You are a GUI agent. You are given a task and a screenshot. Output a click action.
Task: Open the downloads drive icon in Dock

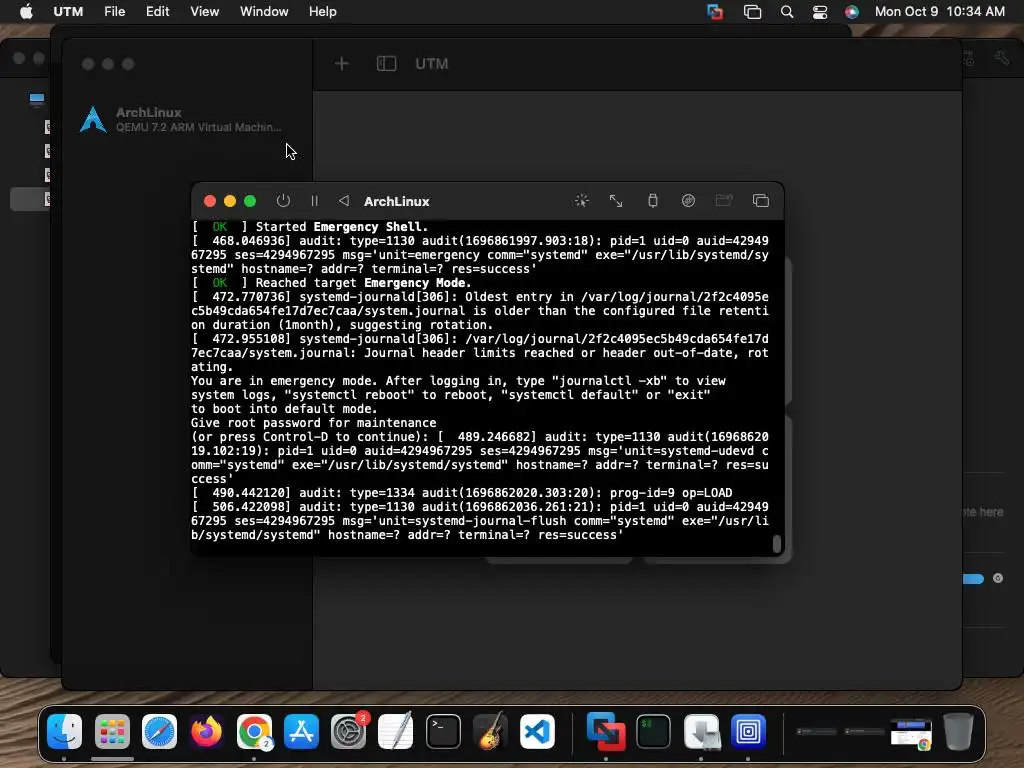pos(701,731)
